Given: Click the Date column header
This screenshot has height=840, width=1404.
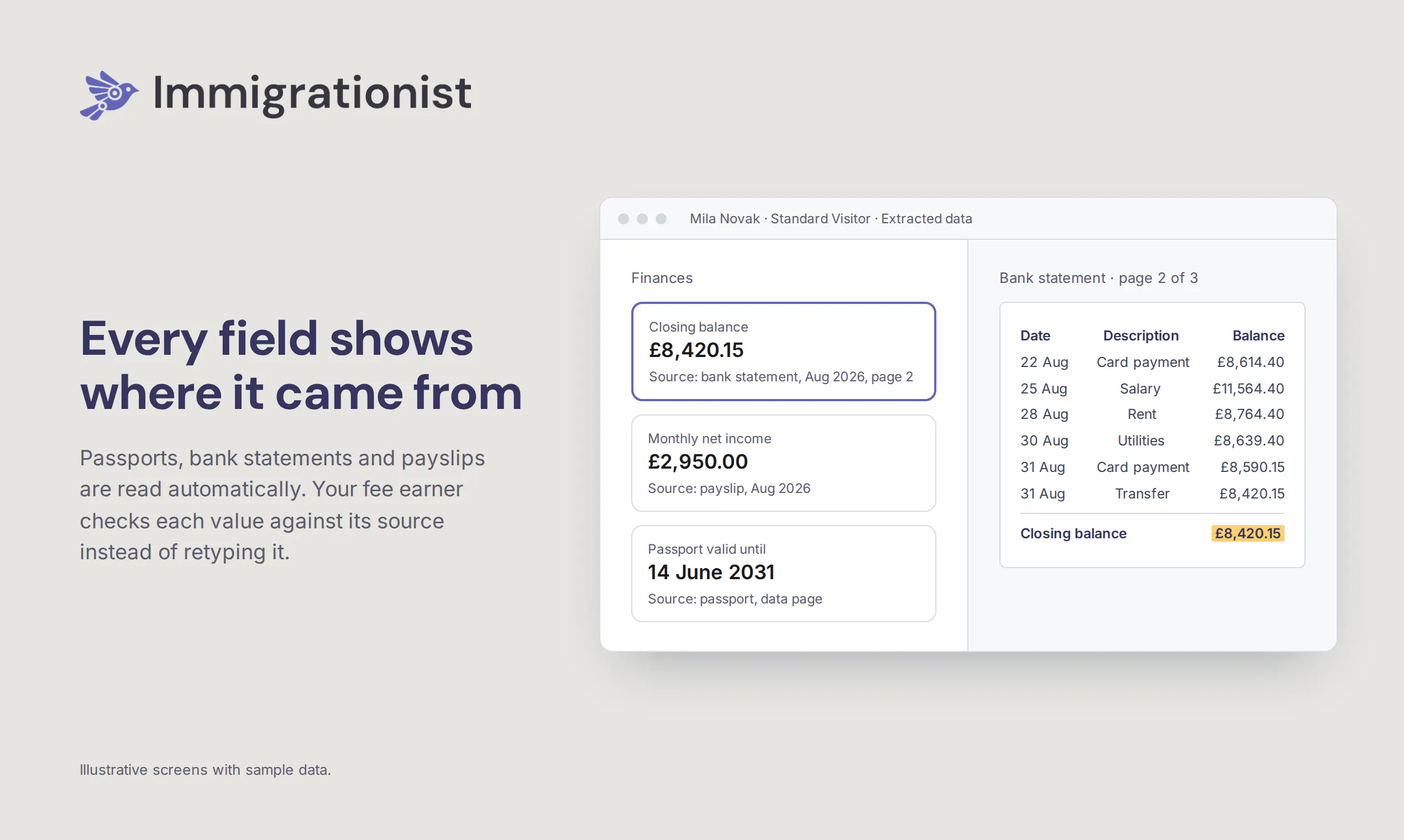Looking at the screenshot, I should (x=1035, y=335).
